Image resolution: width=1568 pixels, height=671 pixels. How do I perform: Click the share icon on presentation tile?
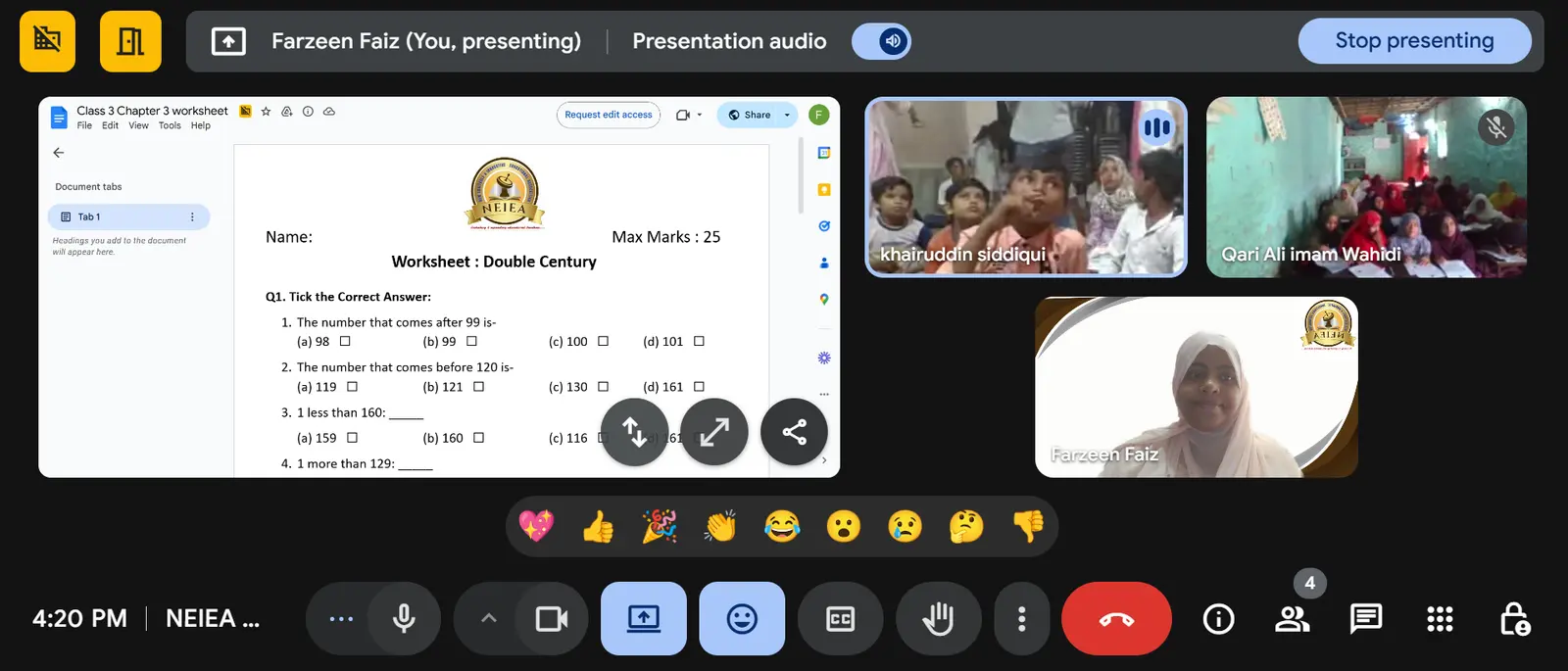click(795, 432)
